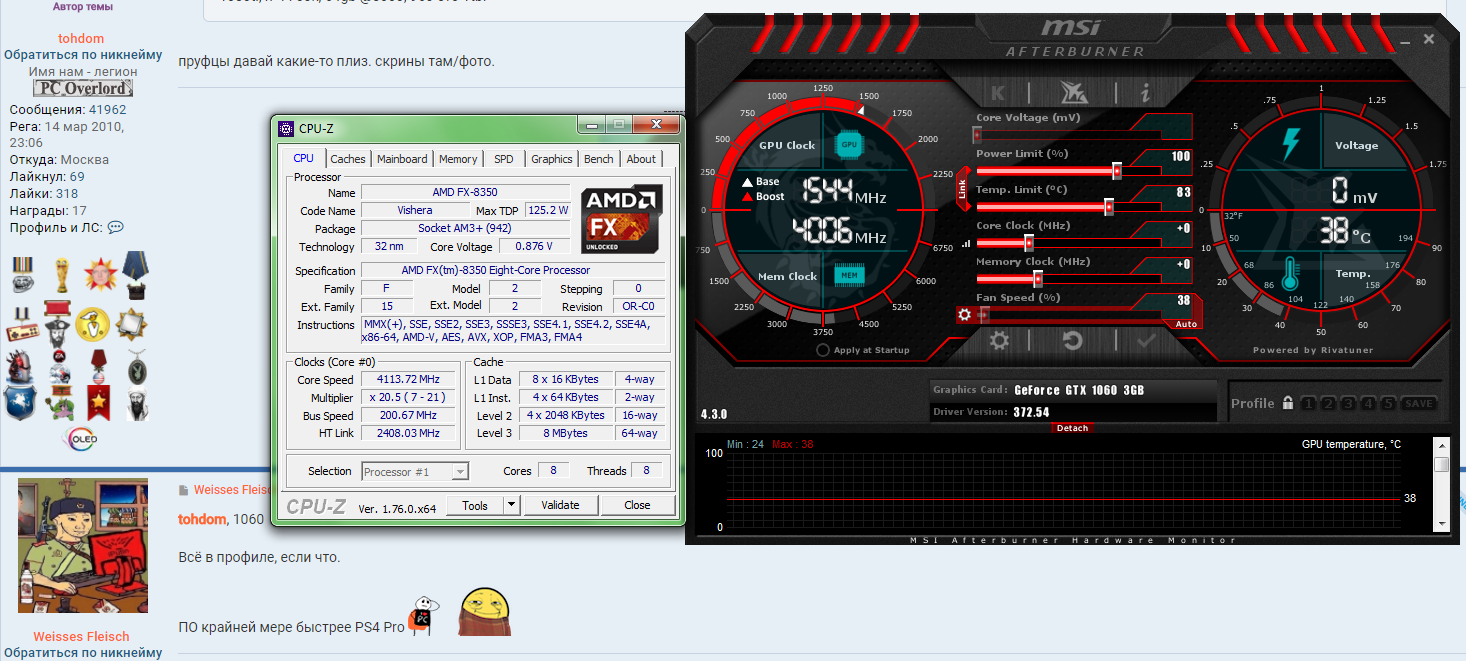Click the profile lock icon
This screenshot has width=1466, height=661.
[1288, 403]
